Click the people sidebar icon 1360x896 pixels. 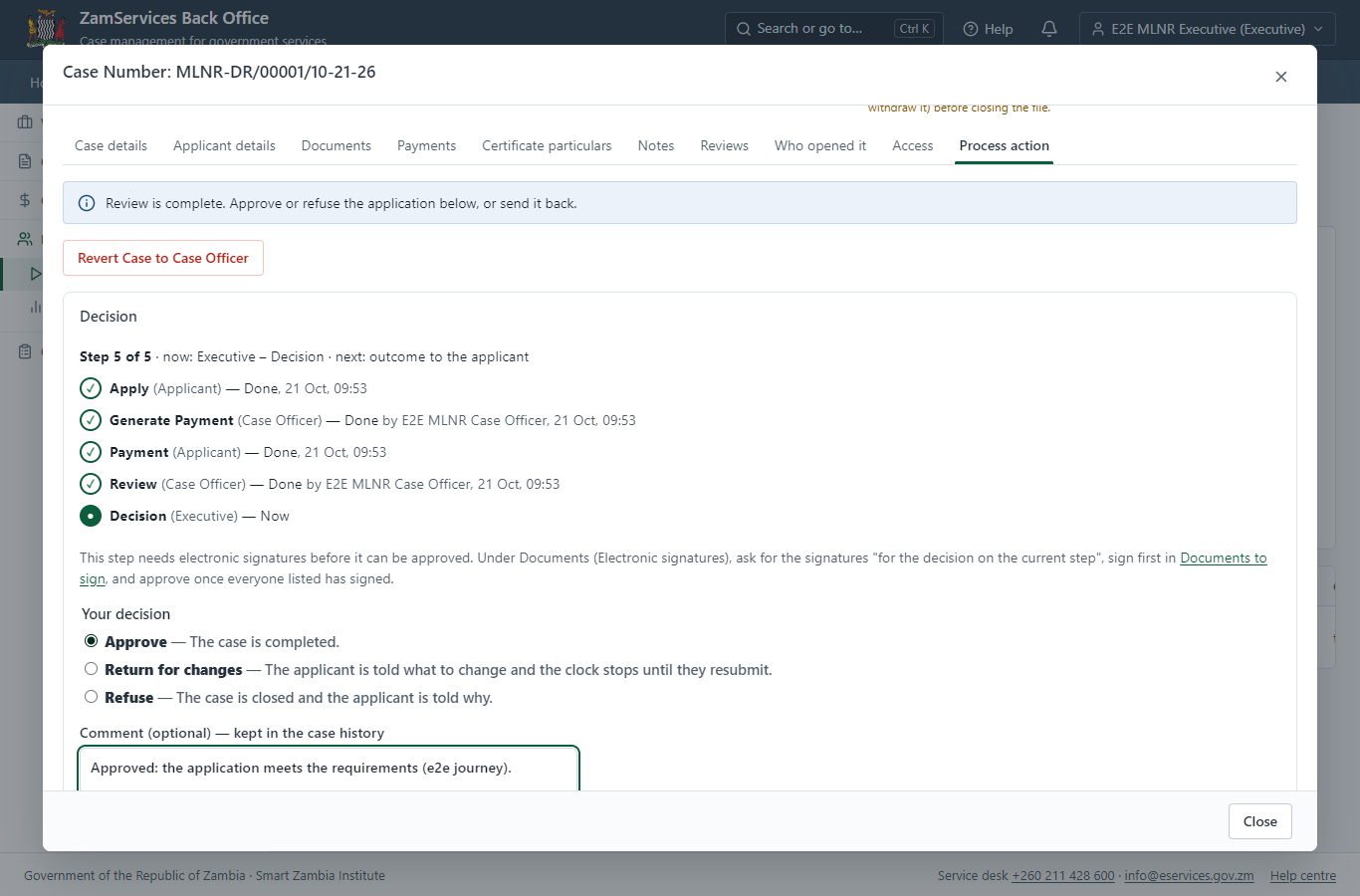(25, 239)
